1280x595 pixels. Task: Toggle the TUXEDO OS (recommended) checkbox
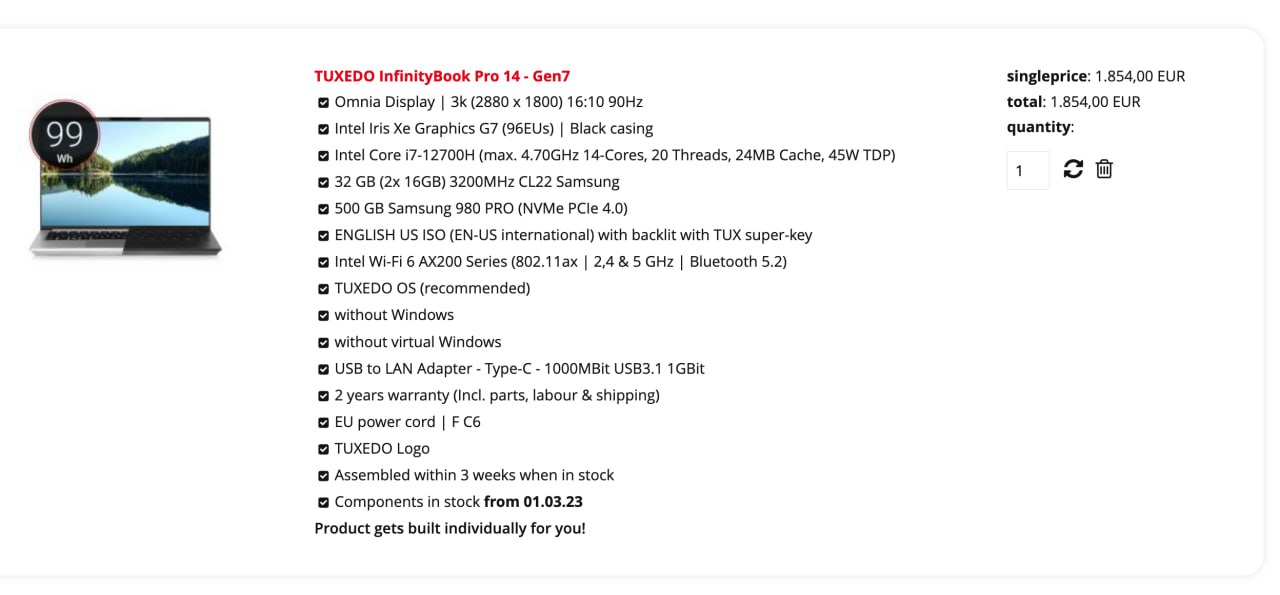(323, 289)
